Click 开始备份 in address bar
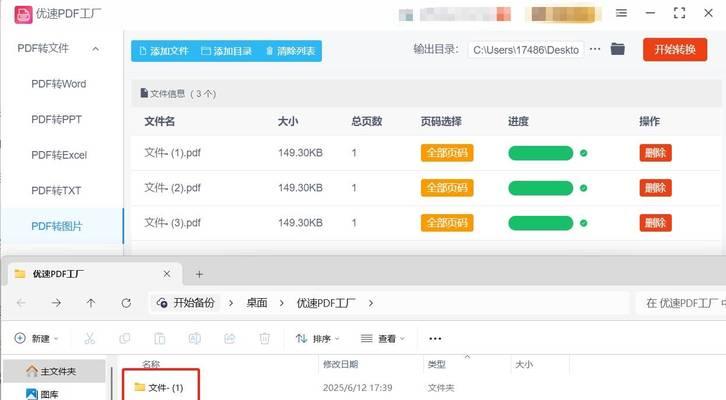 (x=186, y=303)
